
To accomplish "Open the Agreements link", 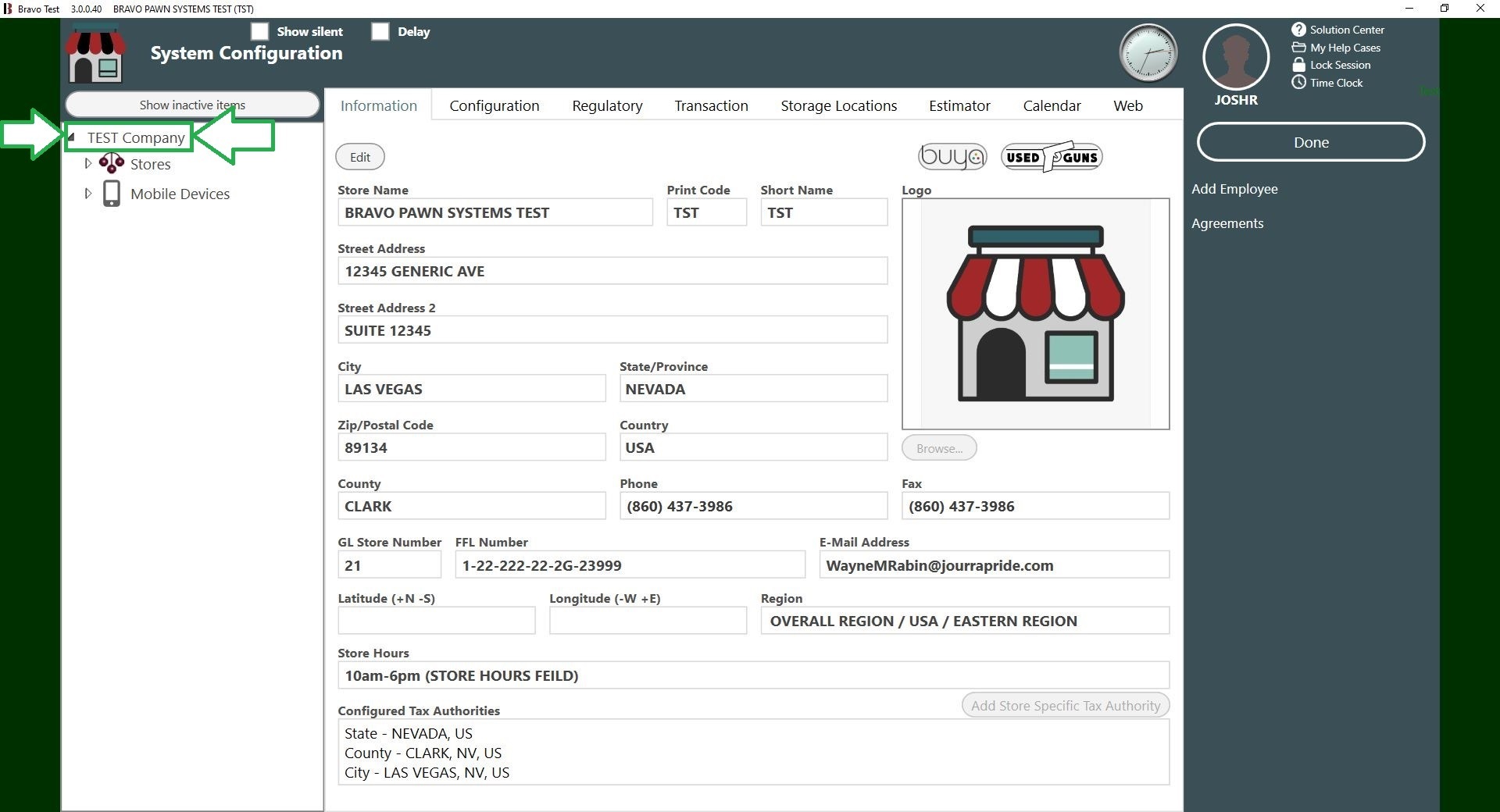I will pos(1227,223).
